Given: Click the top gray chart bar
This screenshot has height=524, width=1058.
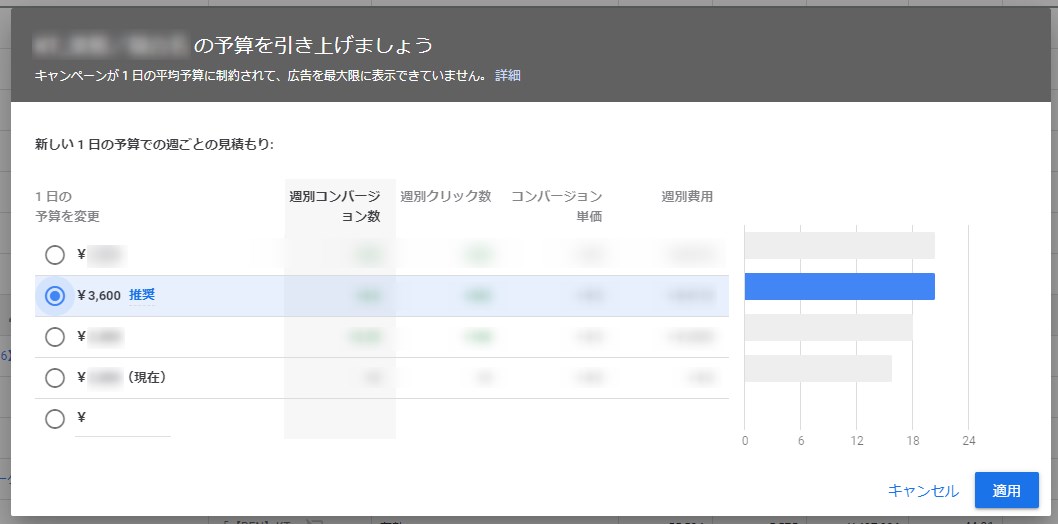Looking at the screenshot, I should 839,246.
